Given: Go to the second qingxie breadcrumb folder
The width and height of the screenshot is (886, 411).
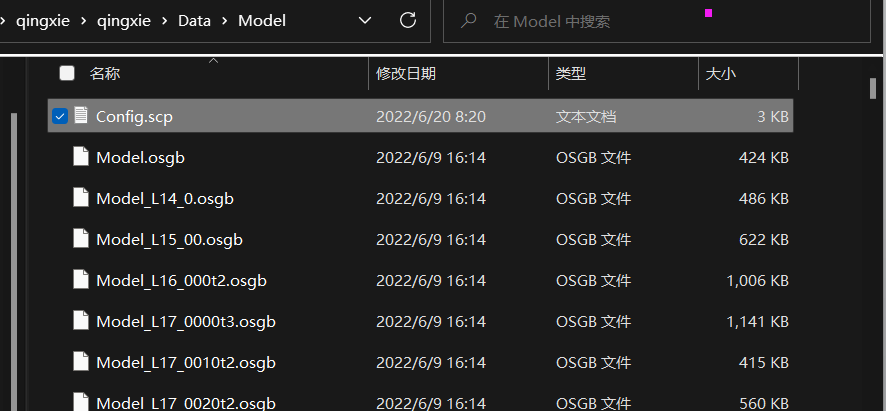Looking at the screenshot, I should (x=124, y=21).
